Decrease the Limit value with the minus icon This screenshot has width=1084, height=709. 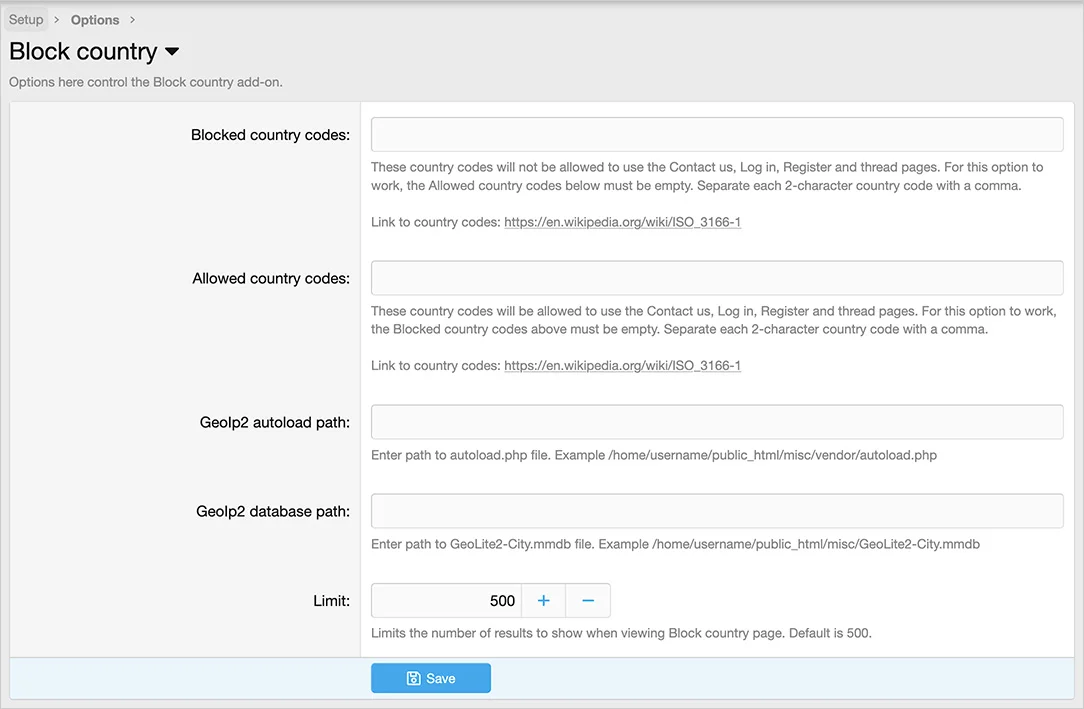(588, 601)
